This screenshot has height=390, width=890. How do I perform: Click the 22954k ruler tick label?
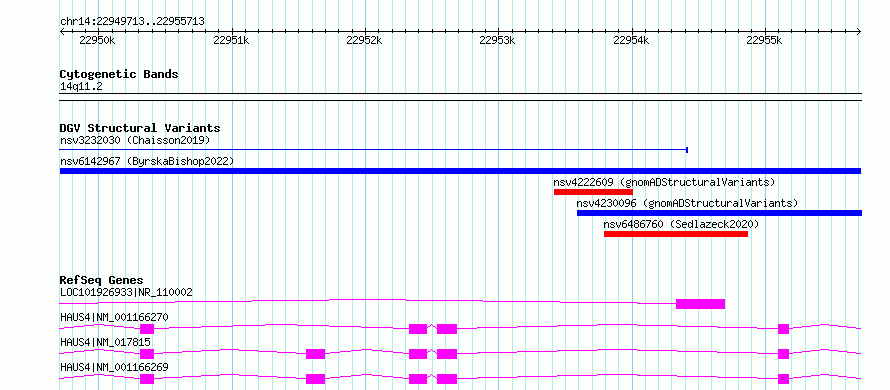click(631, 40)
